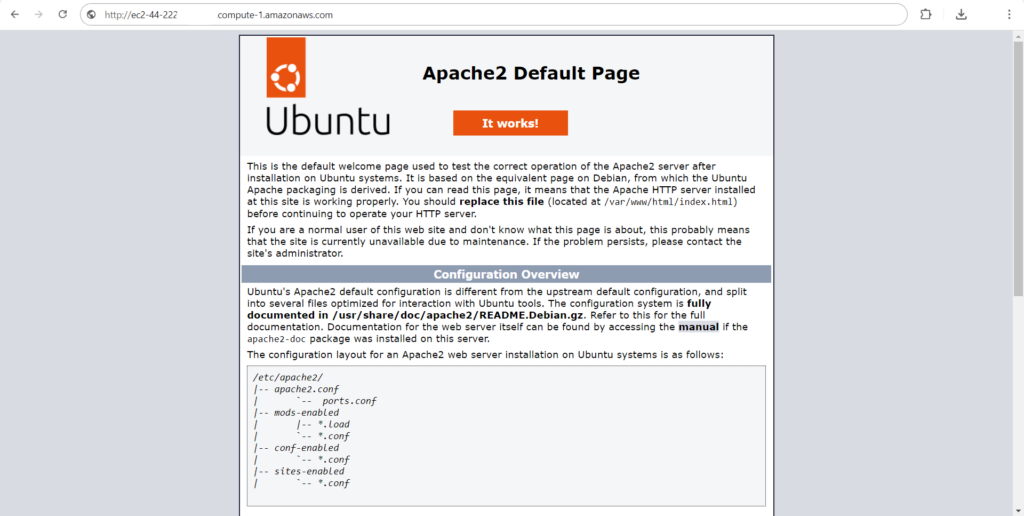Click the browser forward arrow
The image size is (1024, 516).
point(39,14)
